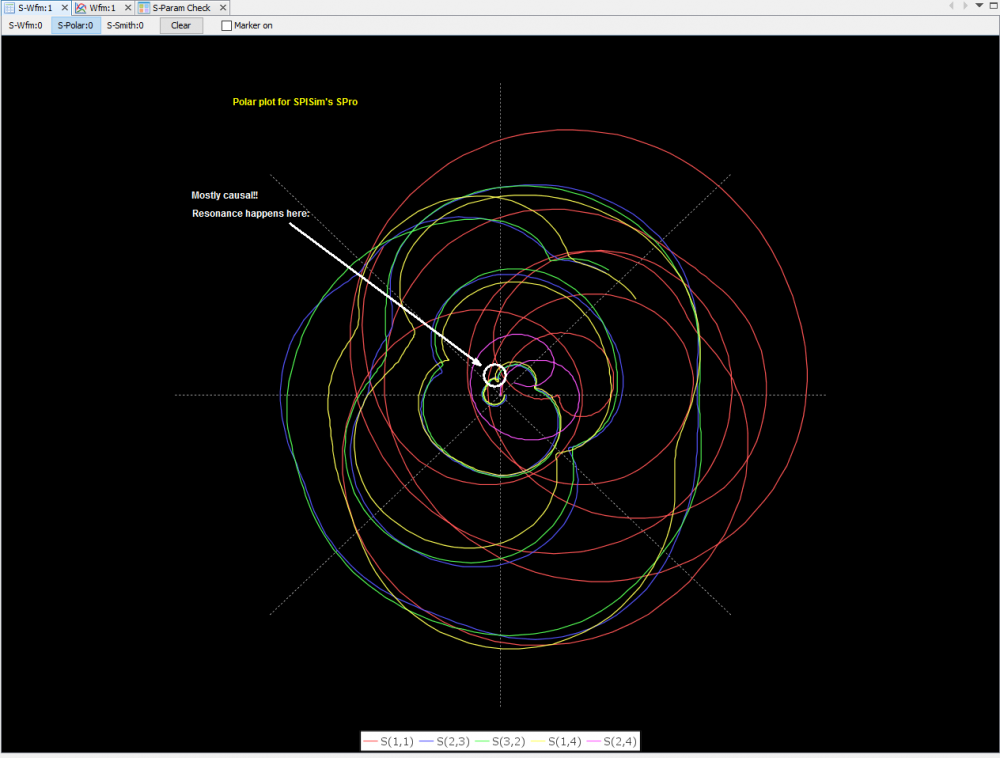
Task: Close the S-Wfm:1 tab
Action: coord(64,7)
